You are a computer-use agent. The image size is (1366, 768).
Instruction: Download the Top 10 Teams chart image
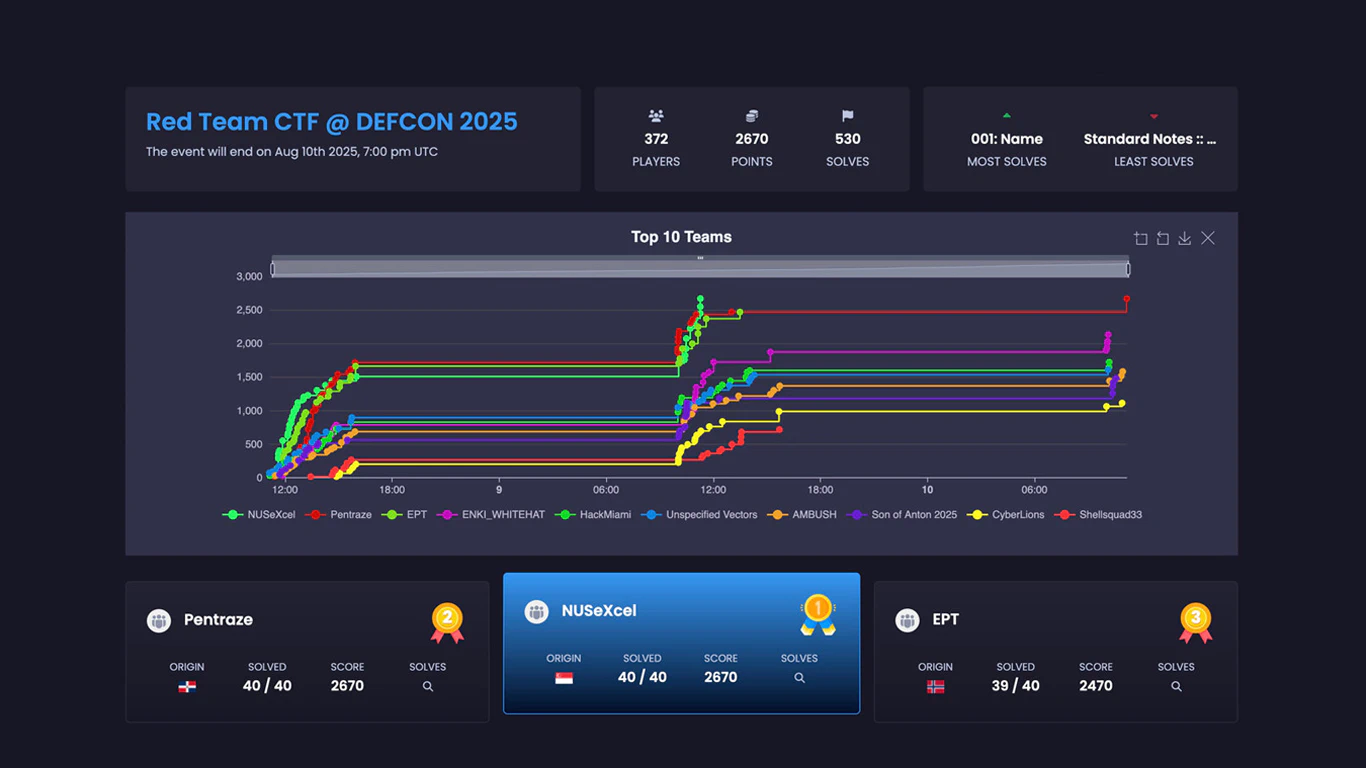click(1185, 238)
